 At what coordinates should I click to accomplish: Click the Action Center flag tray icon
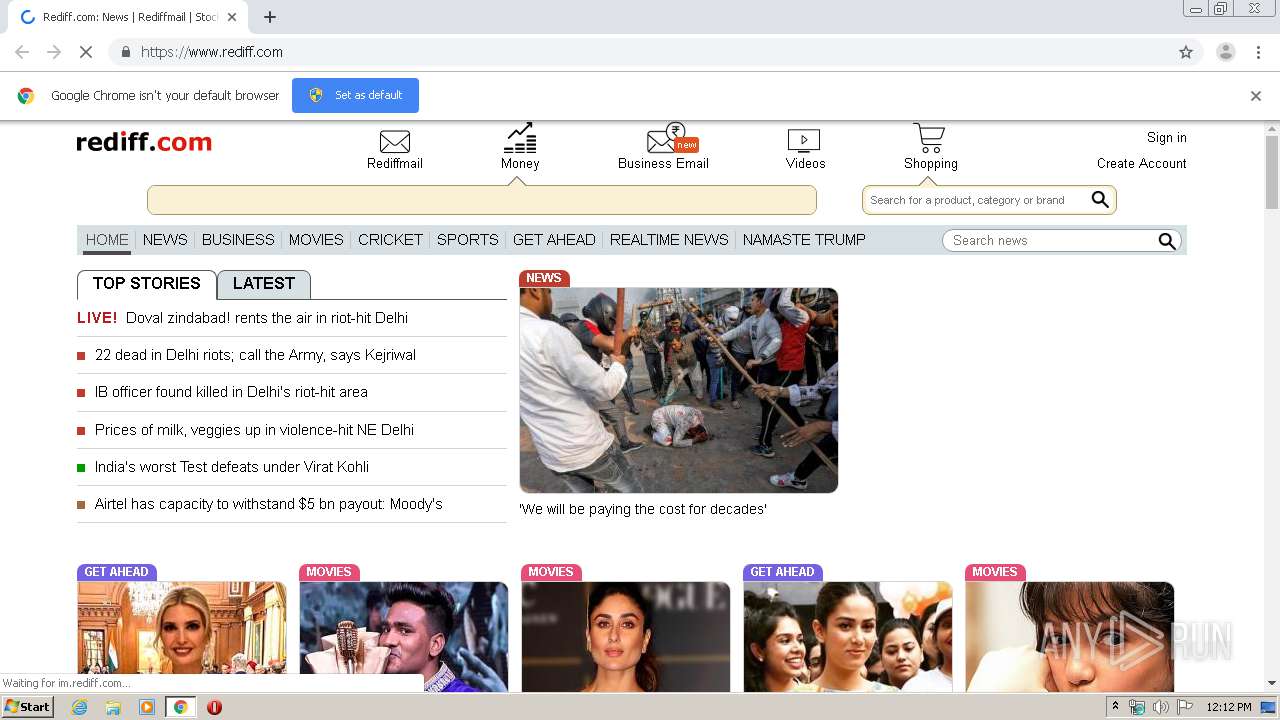pos(1185,707)
